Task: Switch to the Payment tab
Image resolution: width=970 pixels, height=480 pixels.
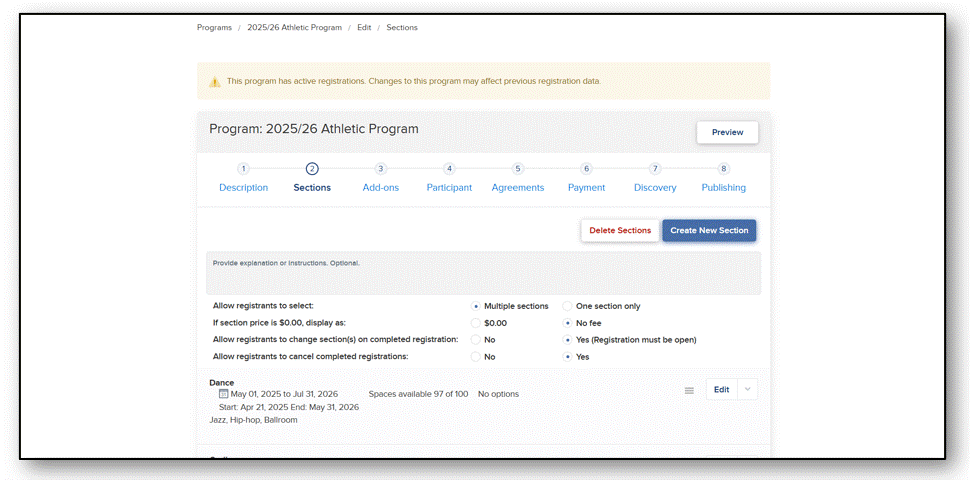Action: coord(586,187)
